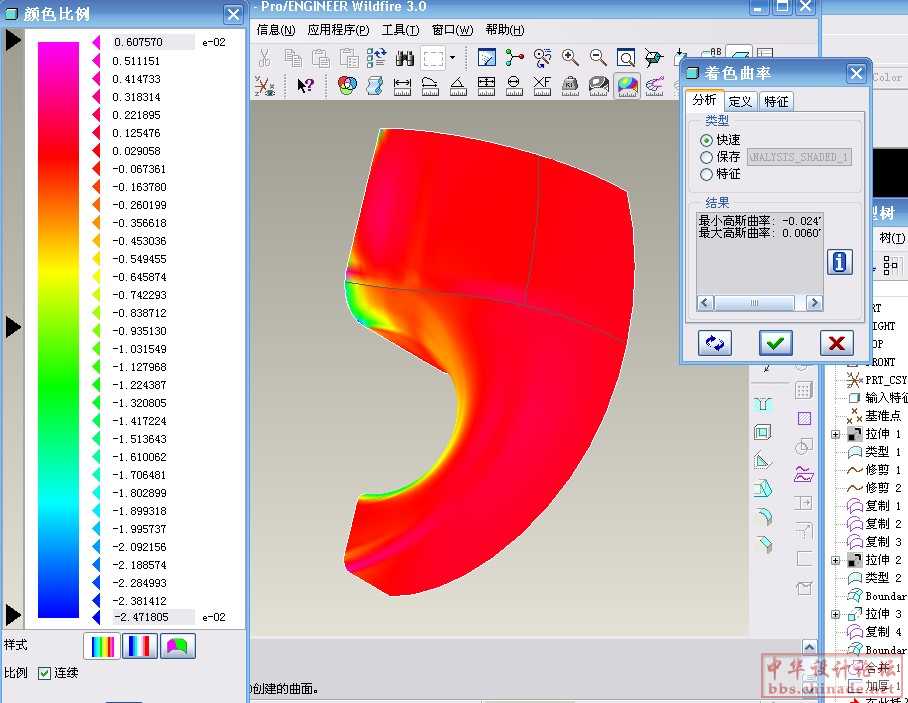The height and width of the screenshot is (703, 908).
Task: Click the yellow marker beside -0.549455
Action: pos(96,259)
